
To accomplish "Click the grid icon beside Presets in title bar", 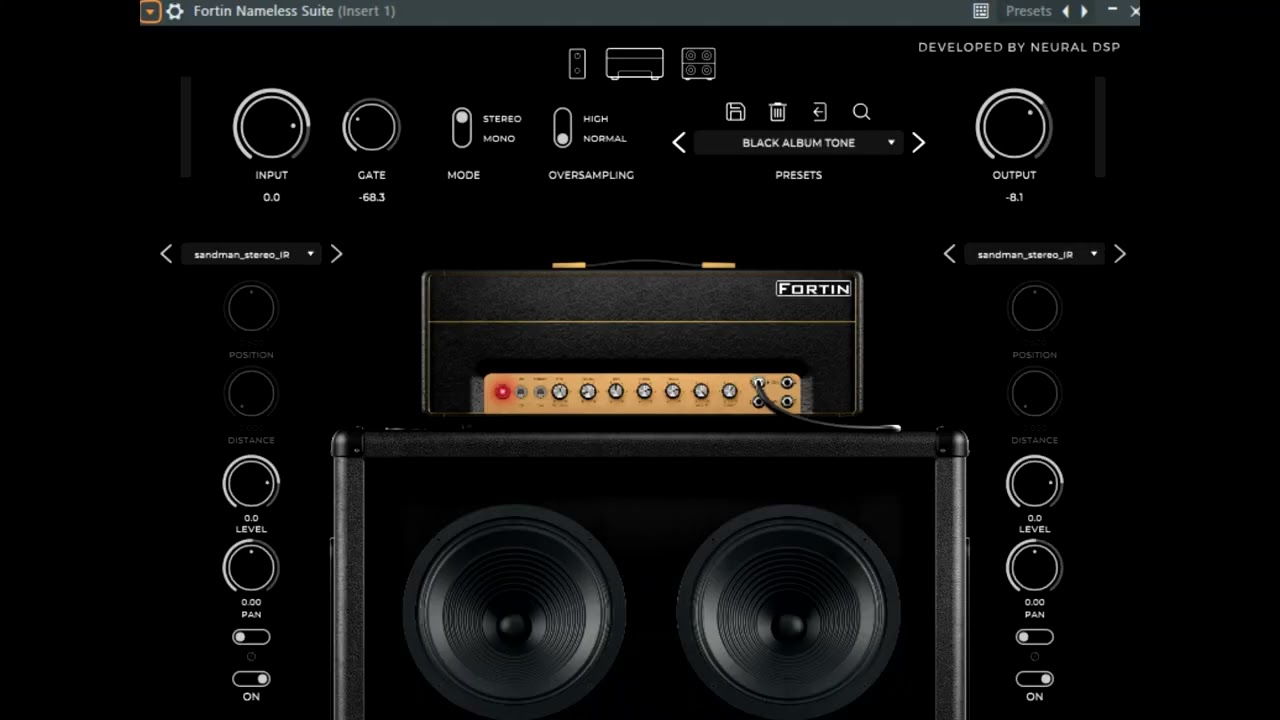I will (x=981, y=11).
